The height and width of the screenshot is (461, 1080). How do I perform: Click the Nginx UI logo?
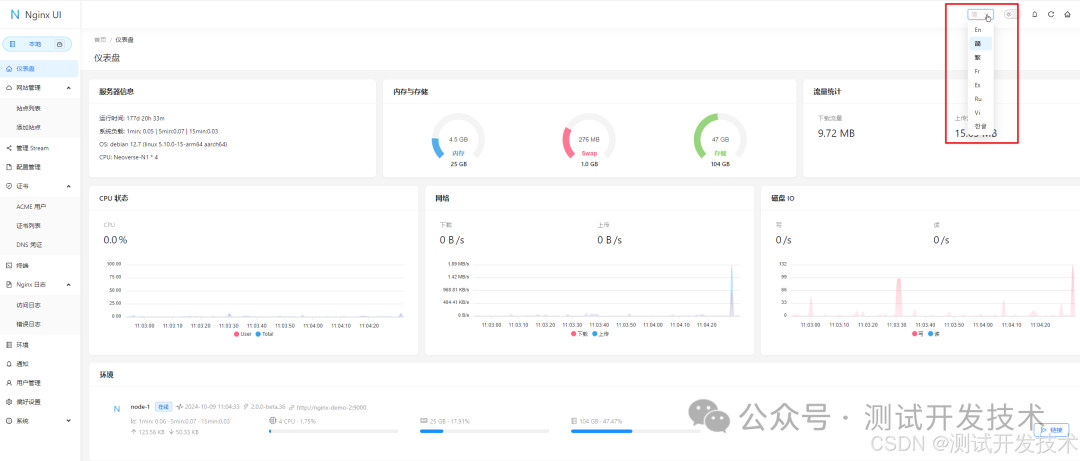click(35, 15)
